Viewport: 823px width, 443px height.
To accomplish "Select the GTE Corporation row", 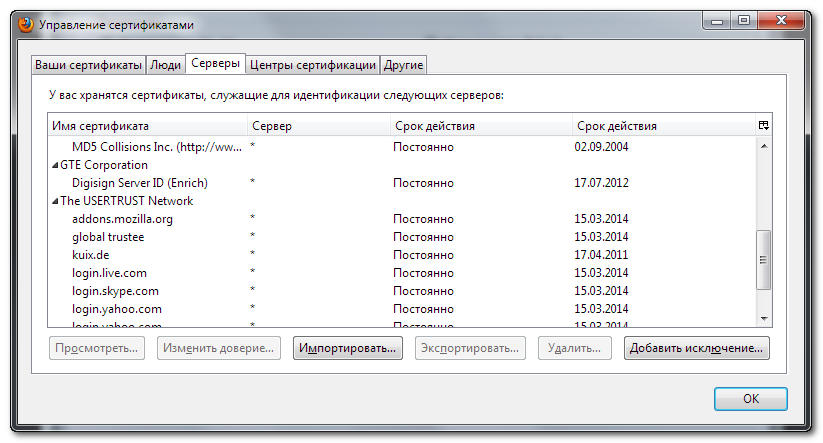I will click(x=402, y=165).
